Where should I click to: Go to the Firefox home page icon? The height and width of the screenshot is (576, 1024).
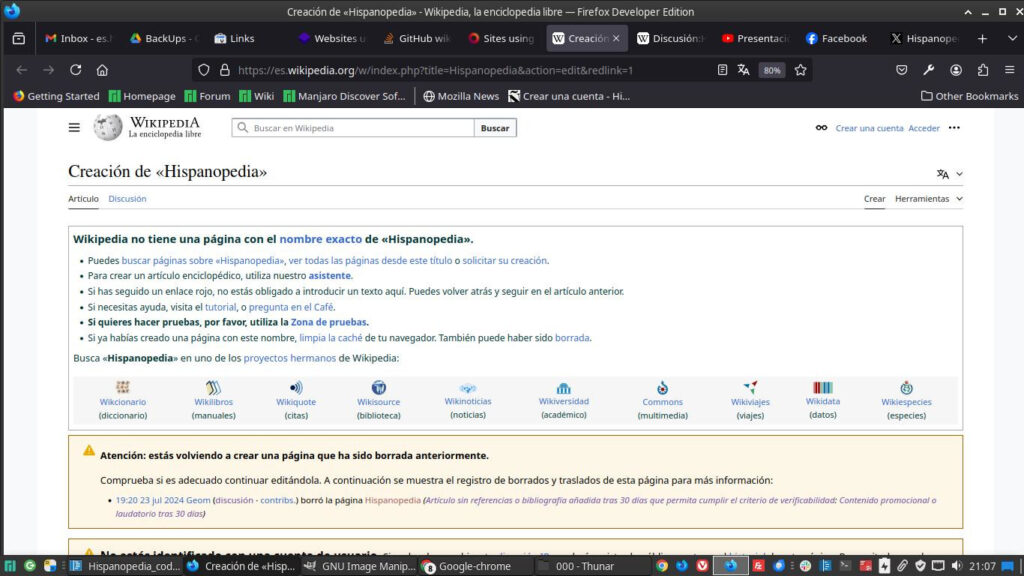102,70
